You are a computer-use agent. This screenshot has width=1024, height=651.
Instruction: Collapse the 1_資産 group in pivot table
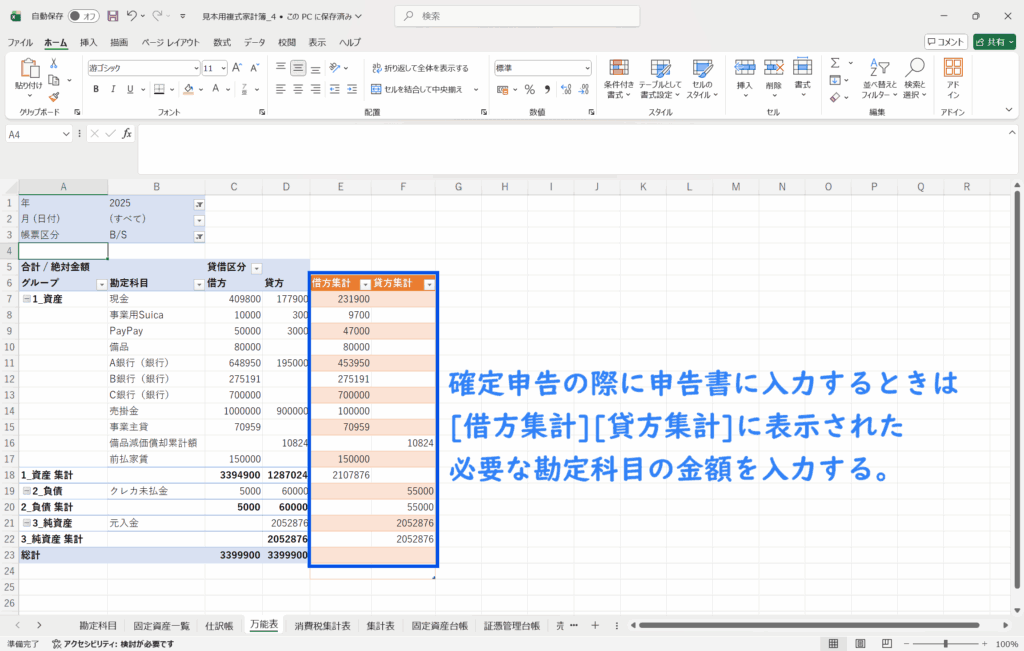coord(26,299)
